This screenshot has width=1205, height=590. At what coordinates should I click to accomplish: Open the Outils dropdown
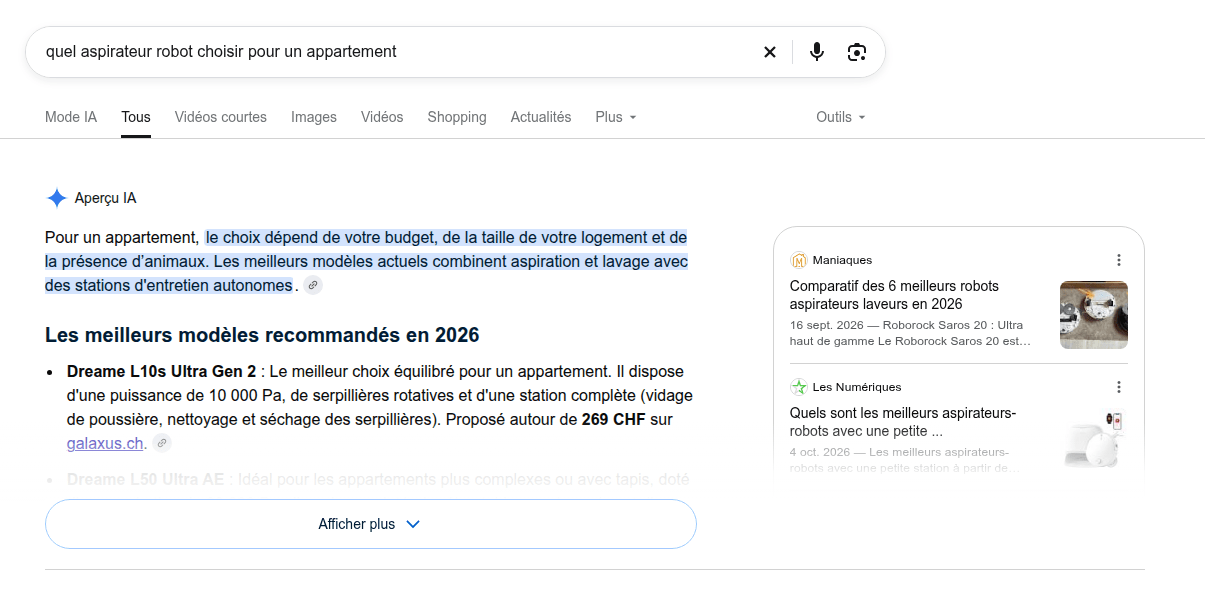pos(841,117)
